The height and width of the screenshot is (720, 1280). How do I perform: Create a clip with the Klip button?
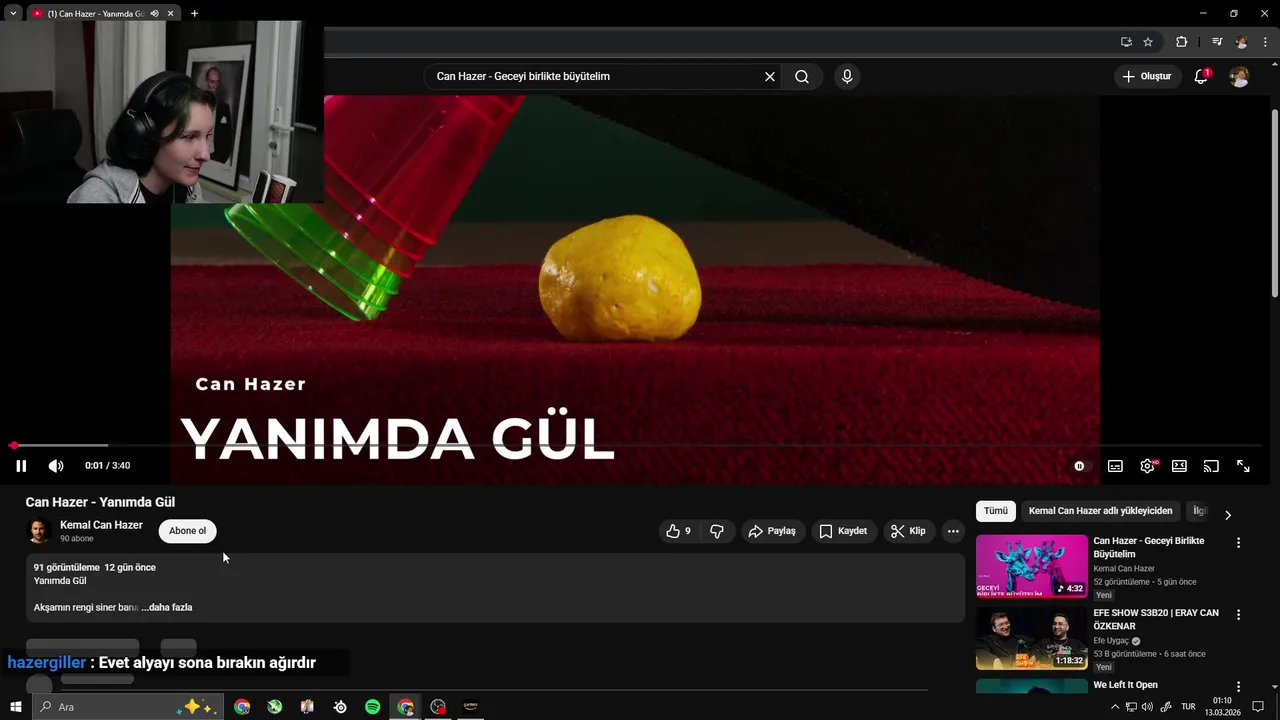click(x=908, y=531)
